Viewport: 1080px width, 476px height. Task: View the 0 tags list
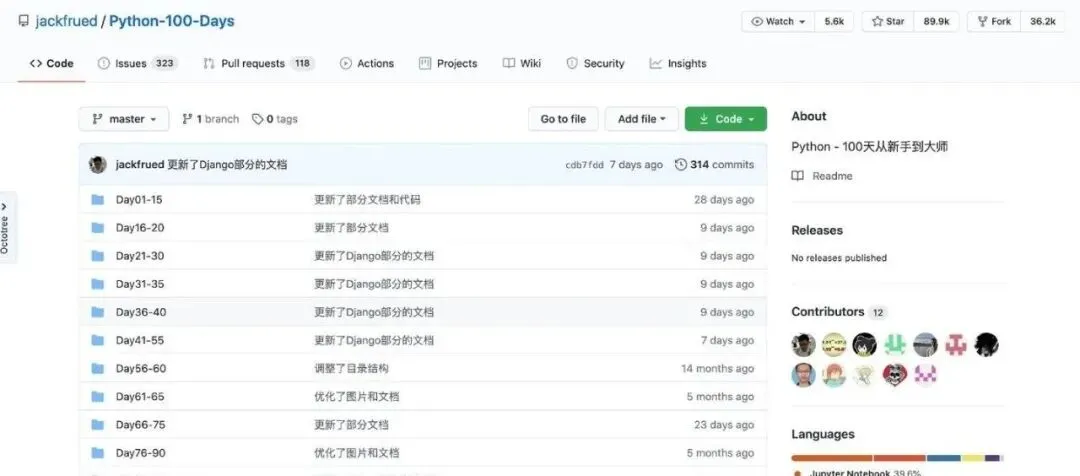click(275, 119)
